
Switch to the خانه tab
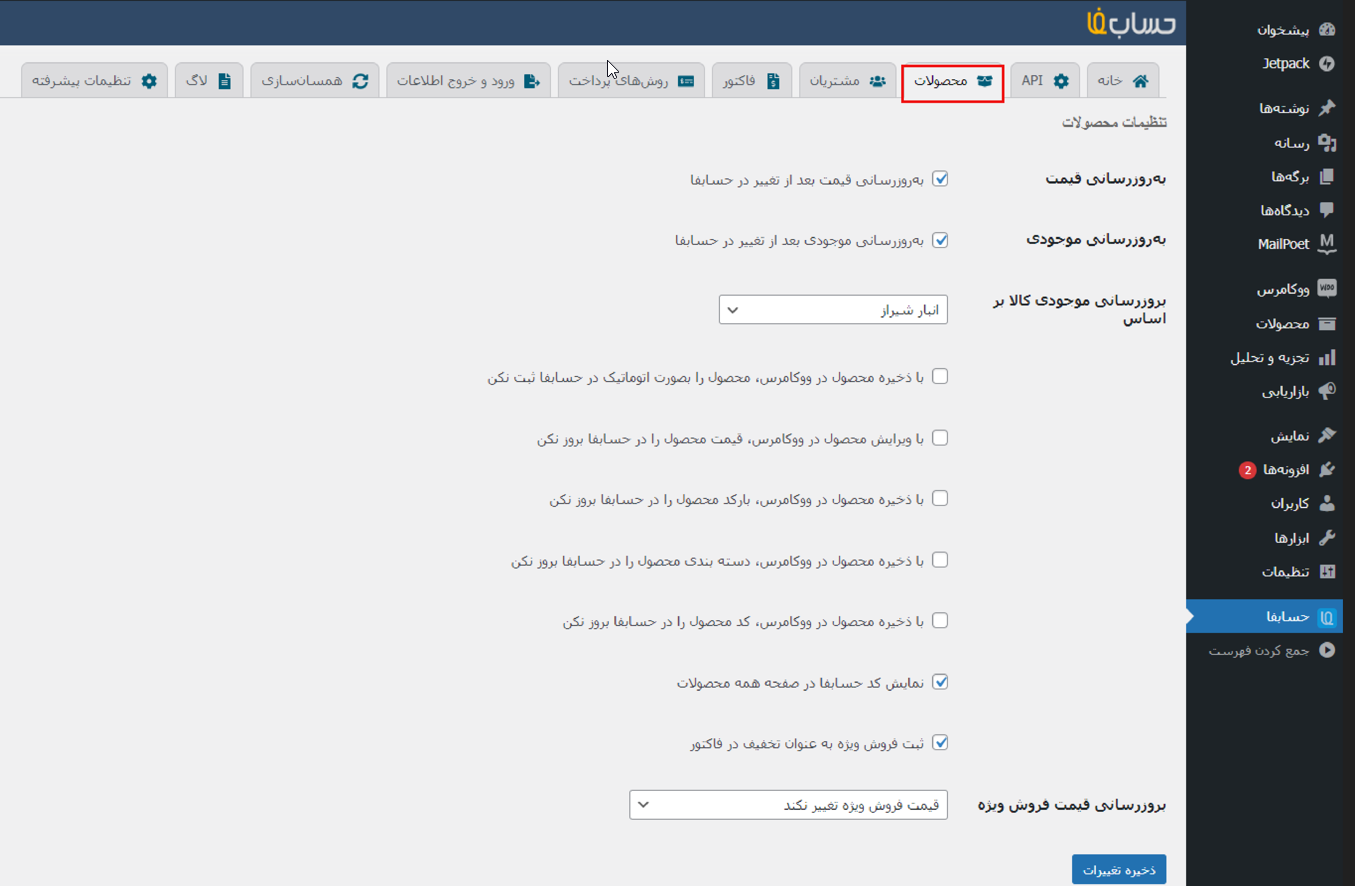pos(1123,81)
